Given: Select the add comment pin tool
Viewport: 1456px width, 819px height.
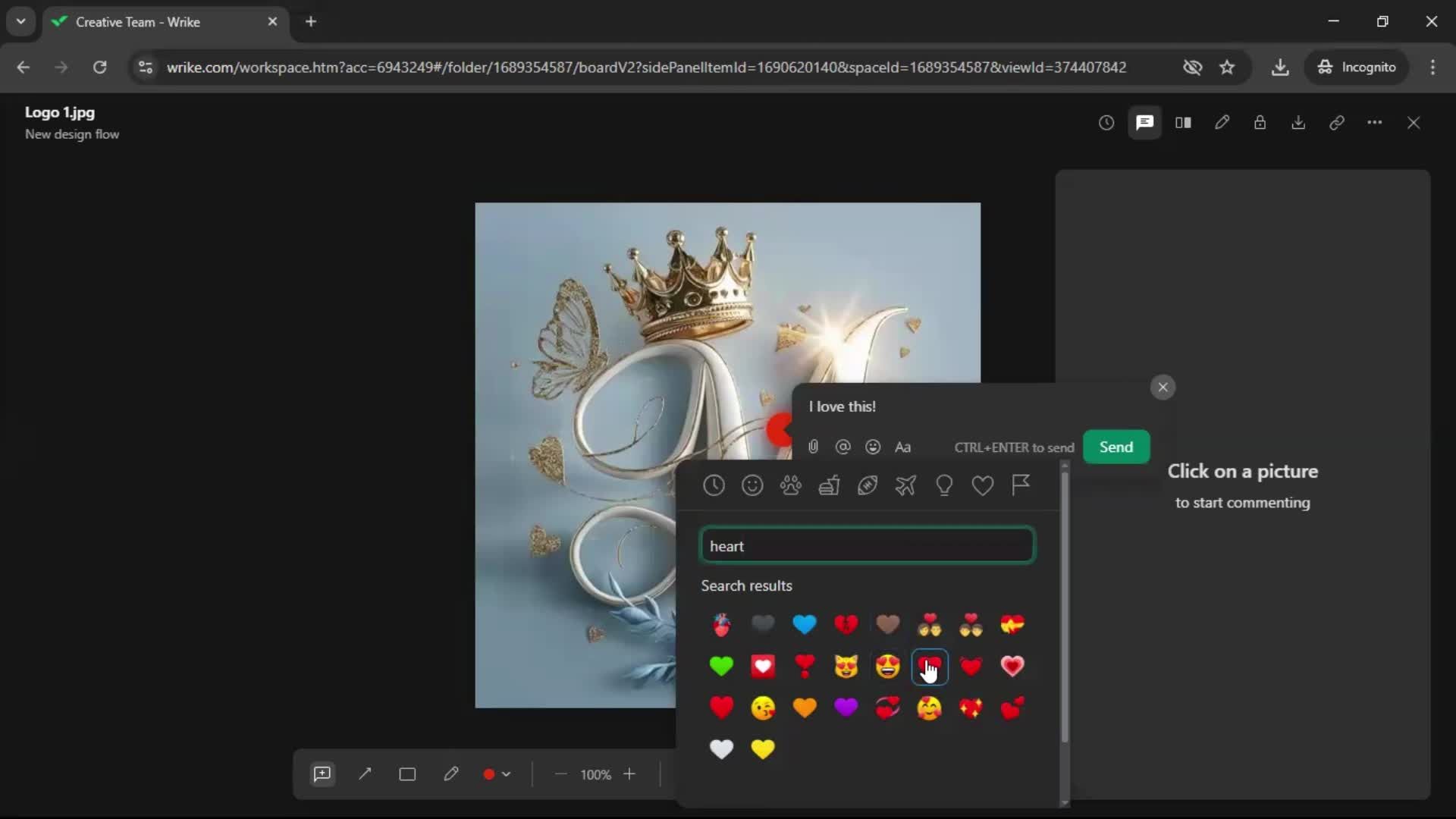Looking at the screenshot, I should click(x=322, y=774).
